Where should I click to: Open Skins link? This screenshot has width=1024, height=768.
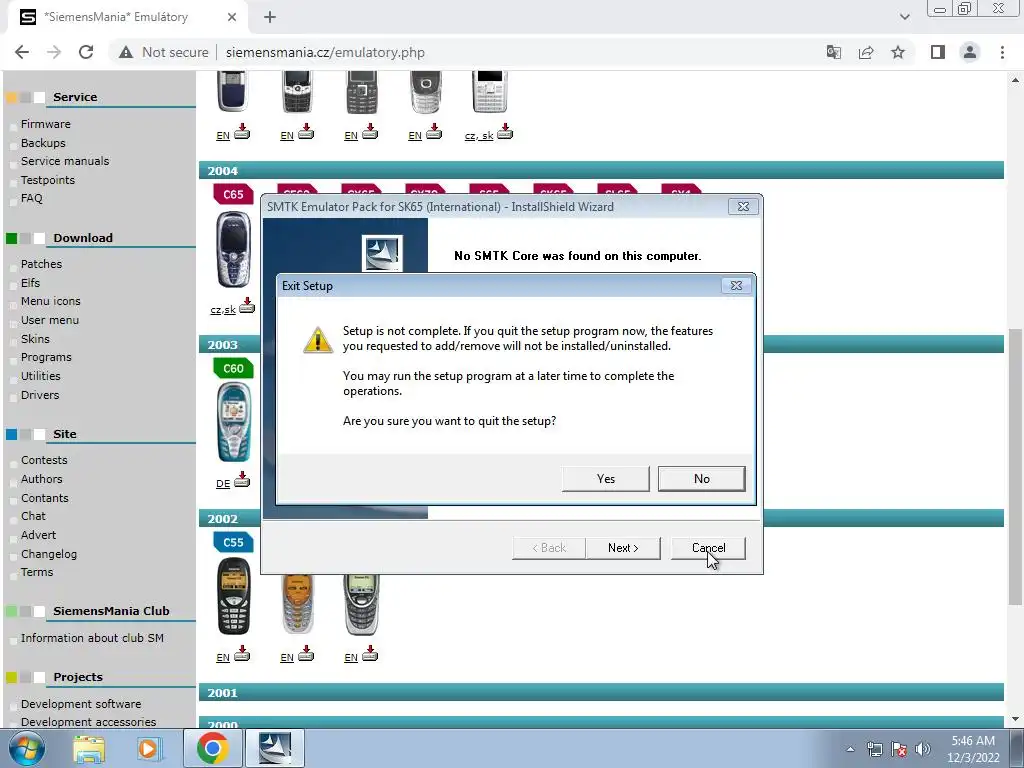click(x=35, y=339)
